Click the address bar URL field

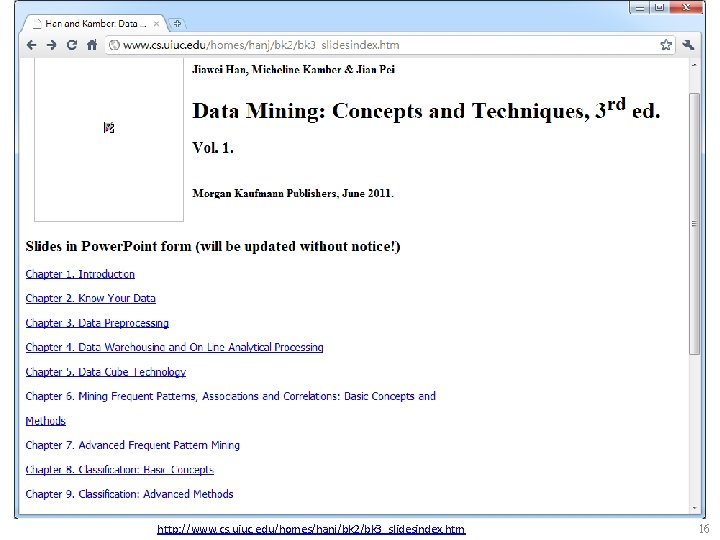click(390, 45)
